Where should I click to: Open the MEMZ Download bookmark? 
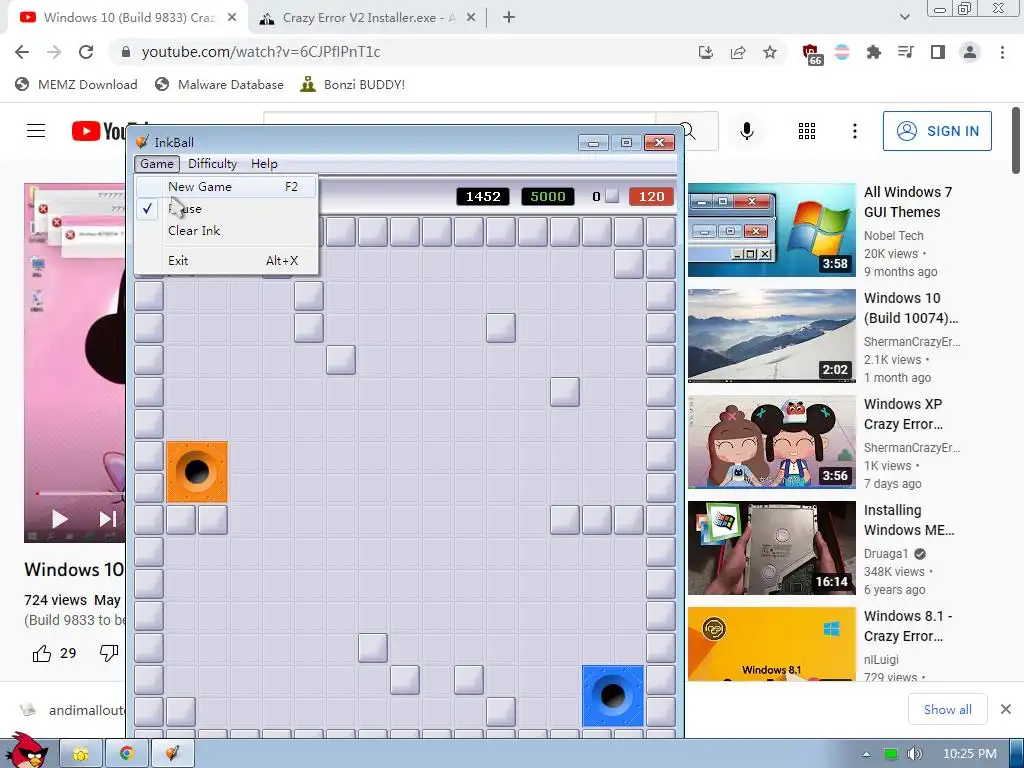click(76, 84)
